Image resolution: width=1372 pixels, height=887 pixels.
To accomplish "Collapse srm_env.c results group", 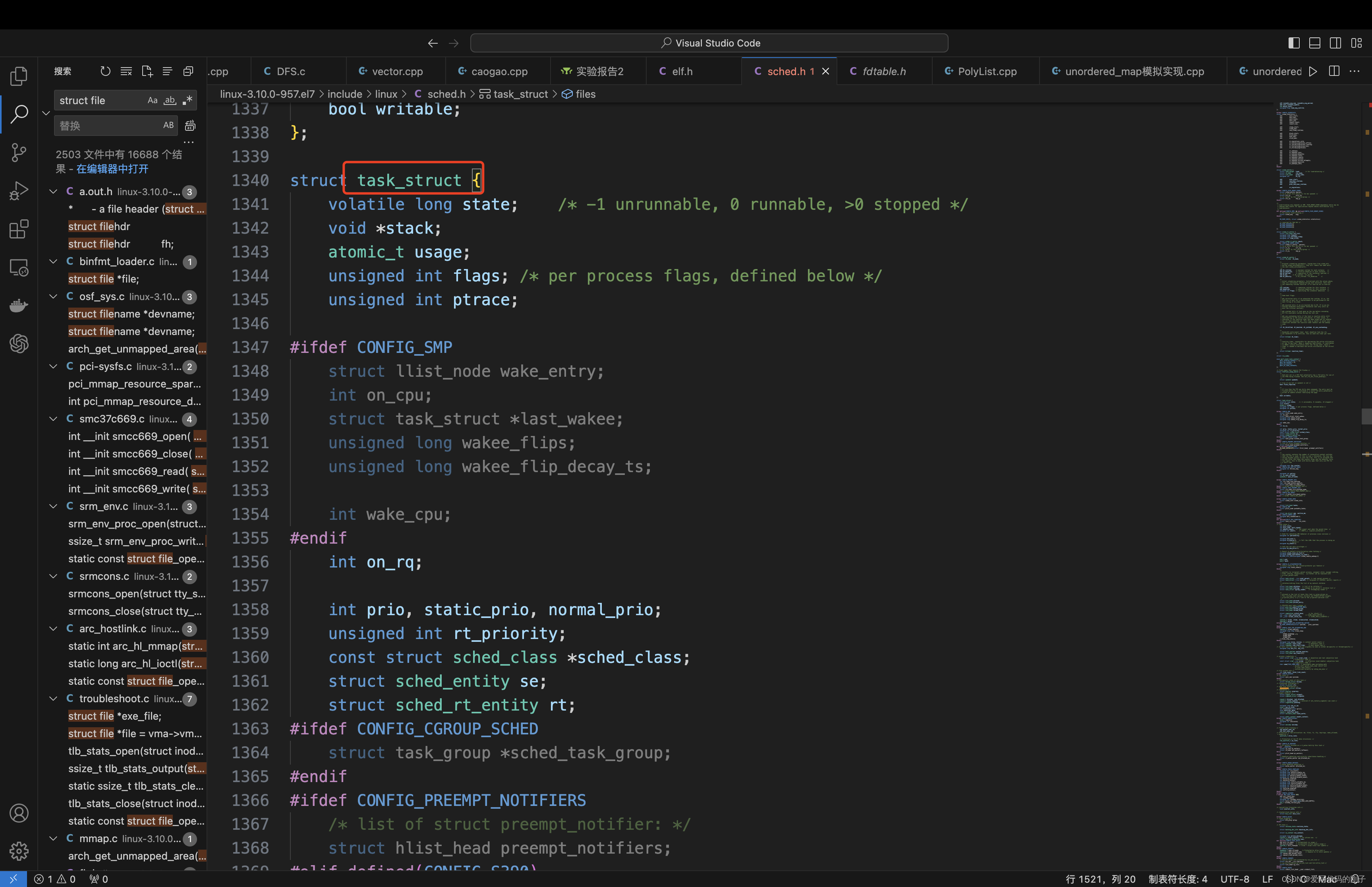I will [54, 506].
